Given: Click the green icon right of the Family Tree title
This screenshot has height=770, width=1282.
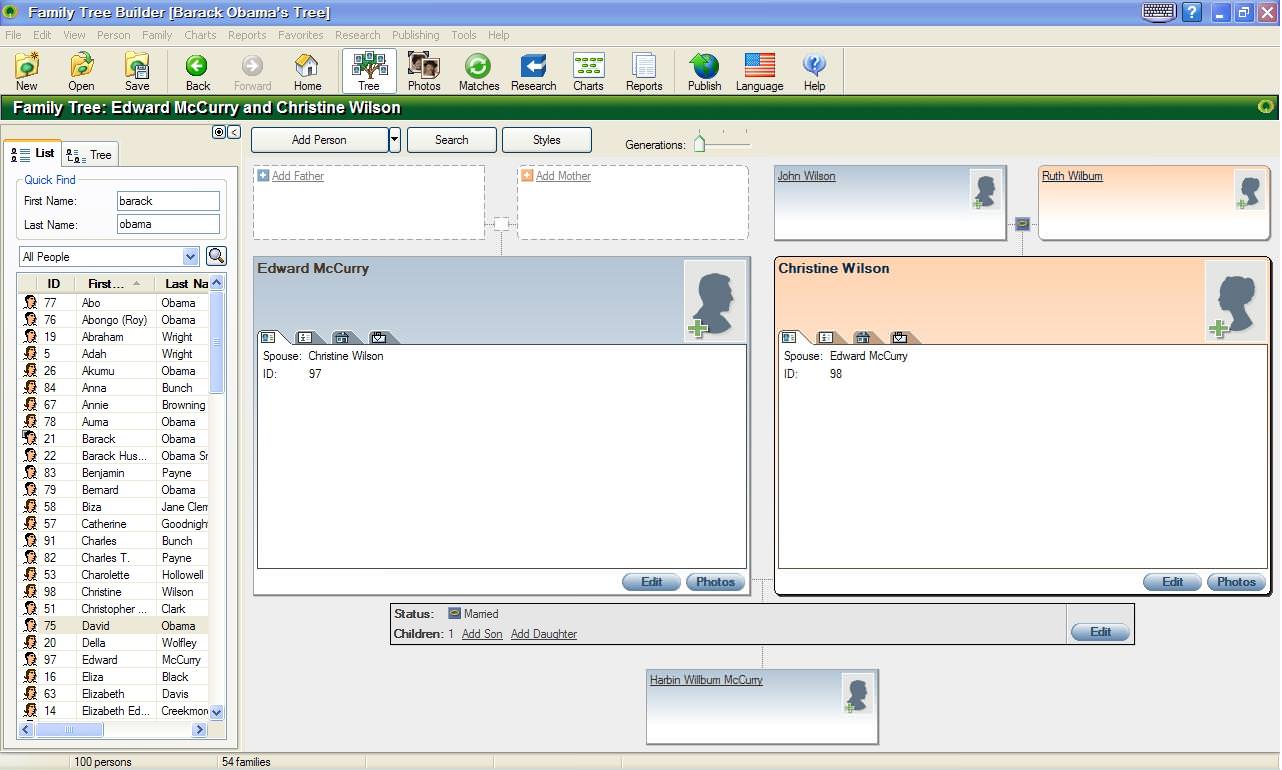Looking at the screenshot, I should [1265, 107].
